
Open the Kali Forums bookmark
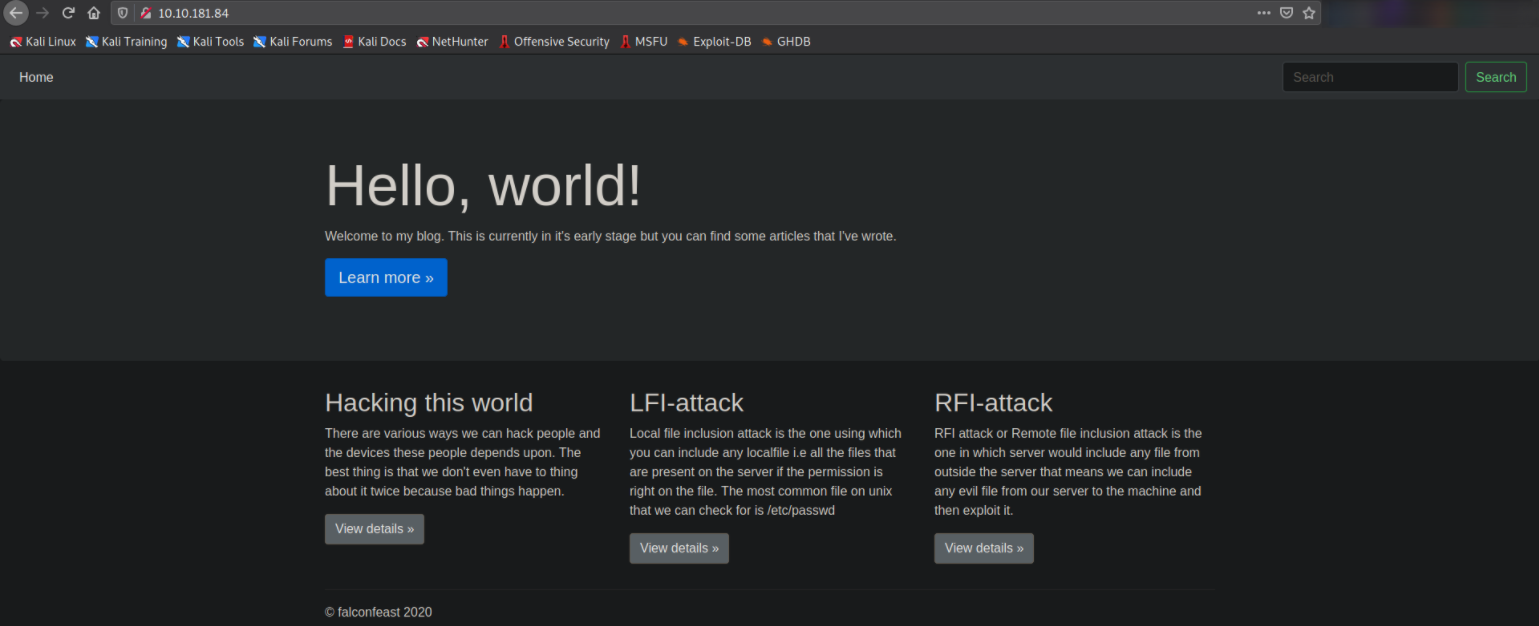pos(292,42)
